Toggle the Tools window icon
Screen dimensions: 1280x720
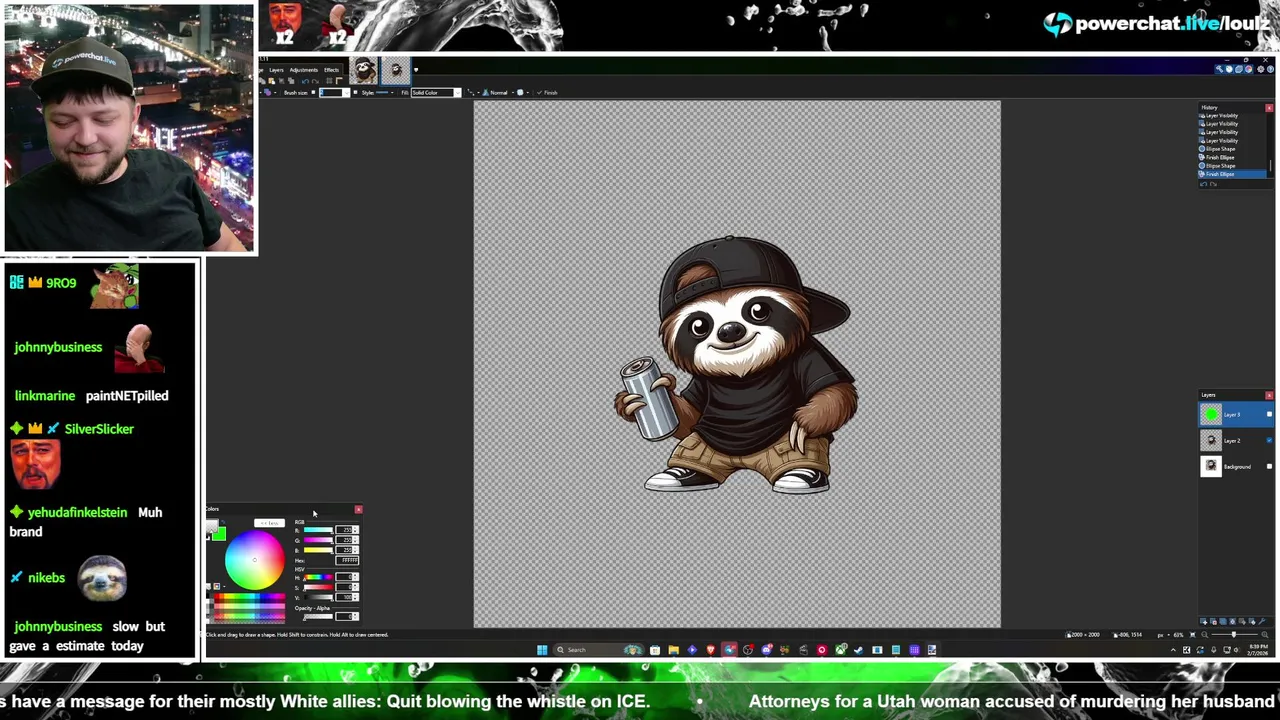[x=1219, y=69]
